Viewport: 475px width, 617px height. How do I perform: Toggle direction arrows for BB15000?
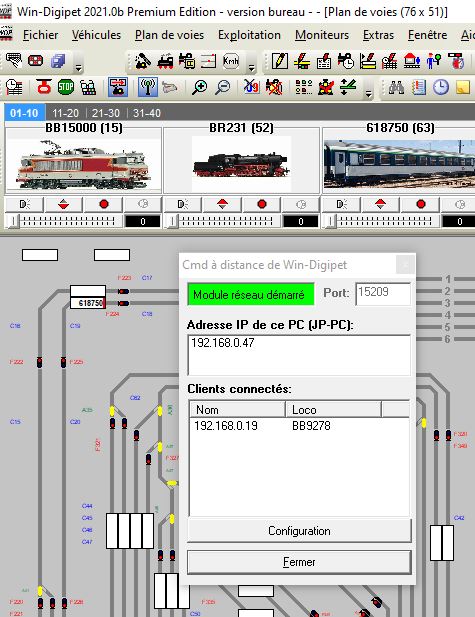point(64,204)
